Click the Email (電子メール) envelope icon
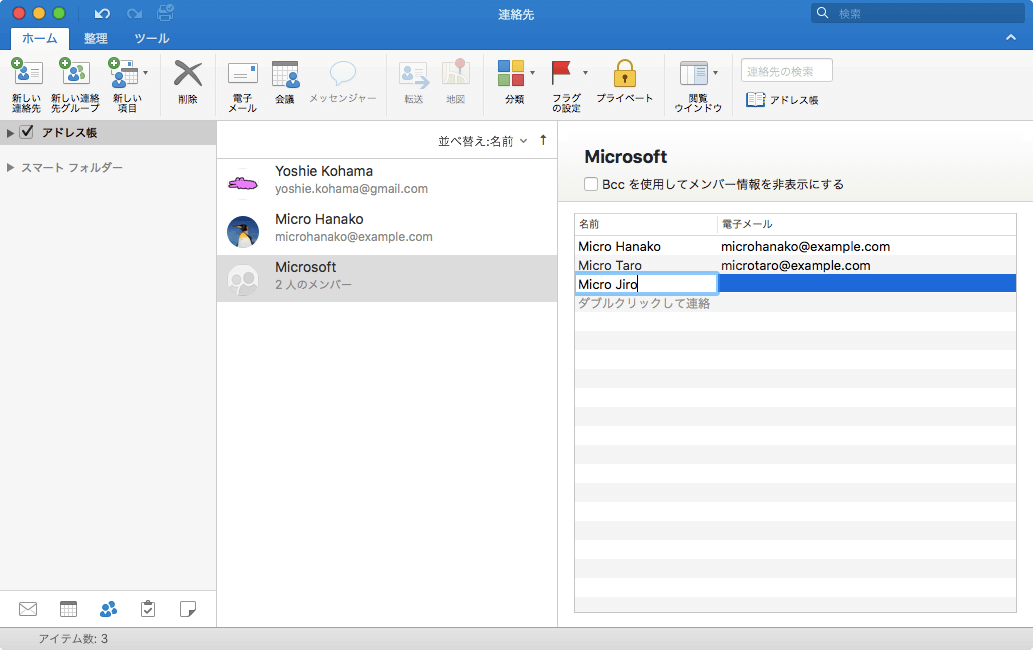The width and height of the screenshot is (1033, 650). coord(242,74)
